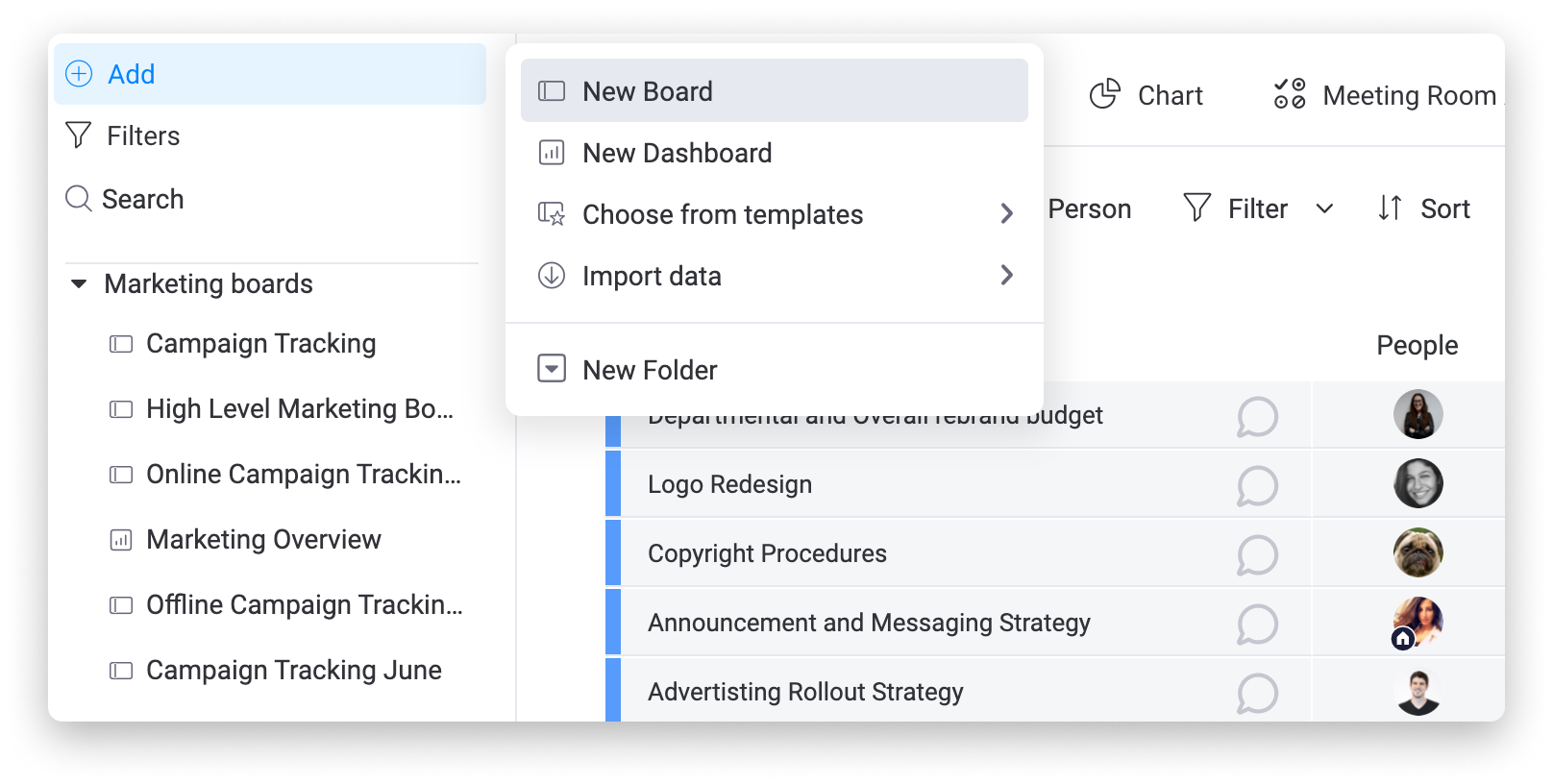This screenshot has height=784, width=1553.
Task: Open the Meeting Room view icon
Action: (x=1290, y=94)
